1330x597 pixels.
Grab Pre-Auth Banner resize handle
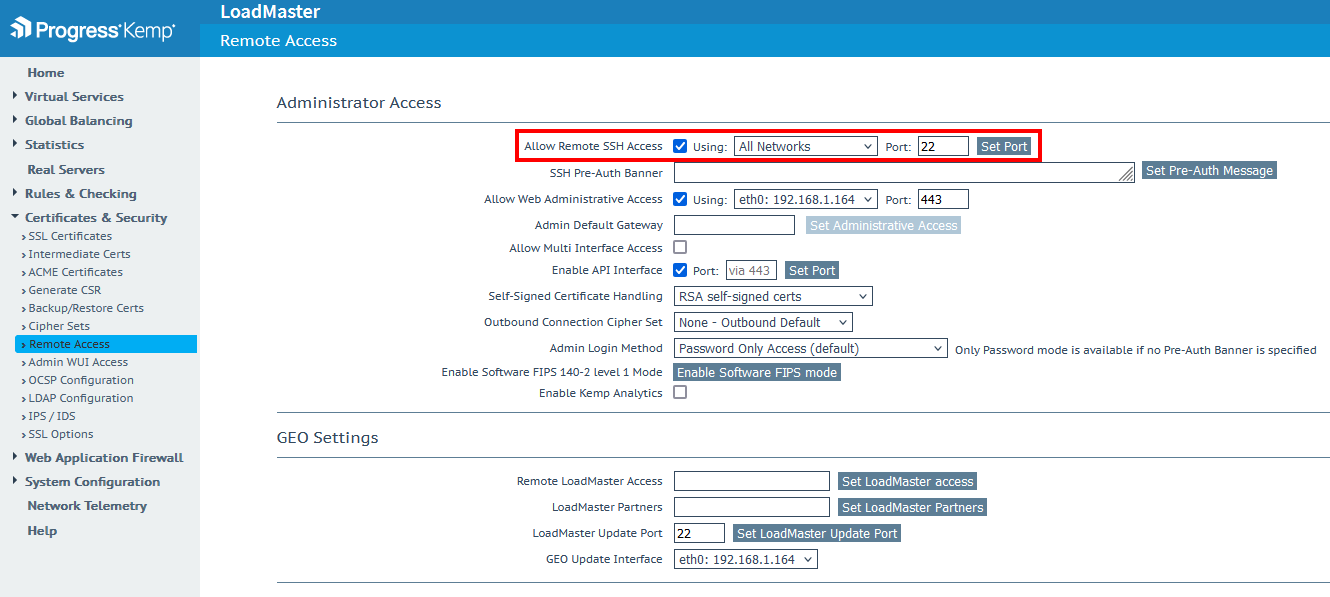(1127, 175)
